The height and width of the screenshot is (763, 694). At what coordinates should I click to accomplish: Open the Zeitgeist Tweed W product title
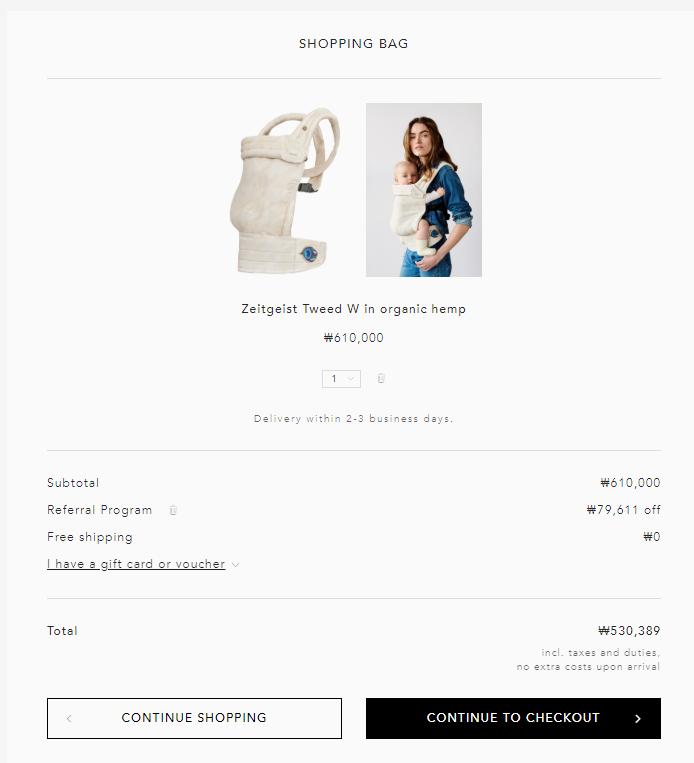click(353, 309)
